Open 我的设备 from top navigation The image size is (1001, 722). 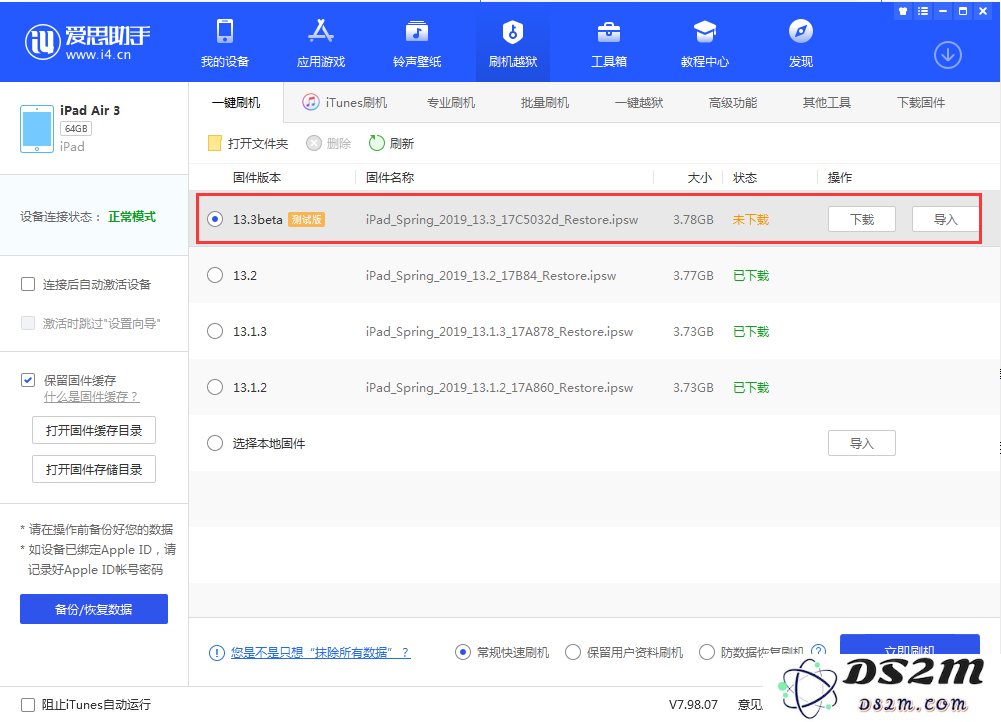225,43
